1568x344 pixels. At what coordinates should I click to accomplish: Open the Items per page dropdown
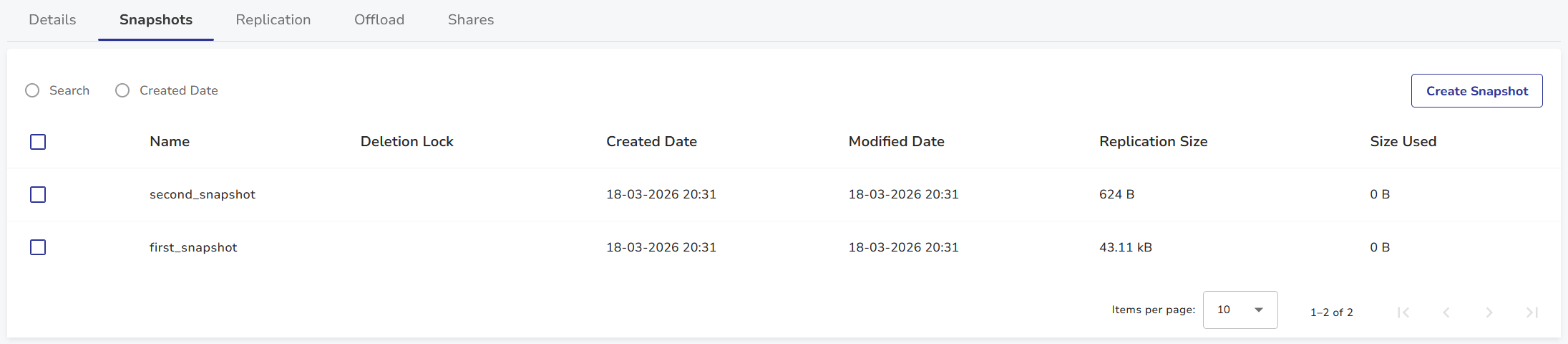(x=1240, y=310)
